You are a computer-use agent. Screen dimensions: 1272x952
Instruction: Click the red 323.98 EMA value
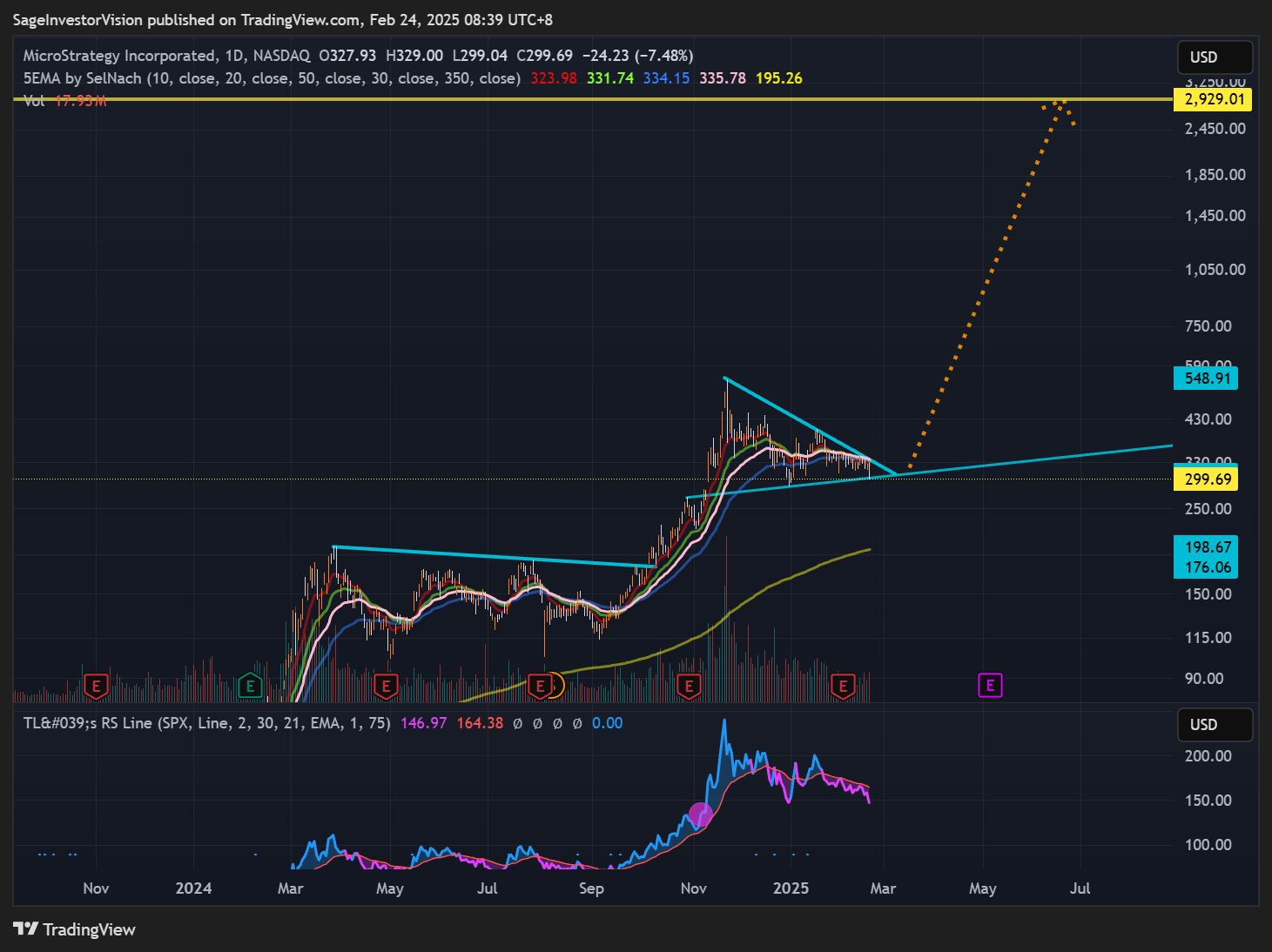[x=554, y=78]
